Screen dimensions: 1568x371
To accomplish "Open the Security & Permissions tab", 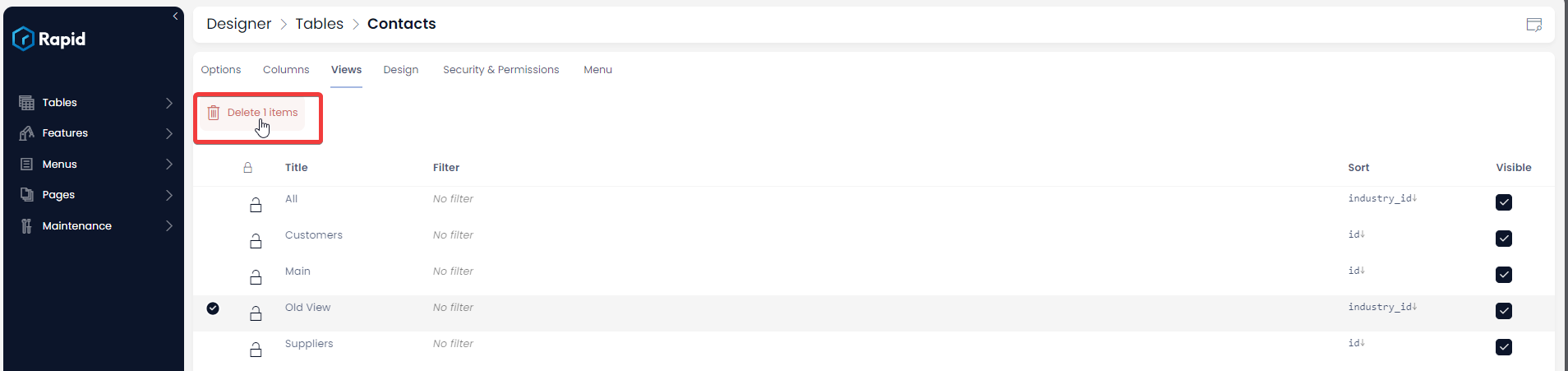I will pyautogui.click(x=500, y=70).
